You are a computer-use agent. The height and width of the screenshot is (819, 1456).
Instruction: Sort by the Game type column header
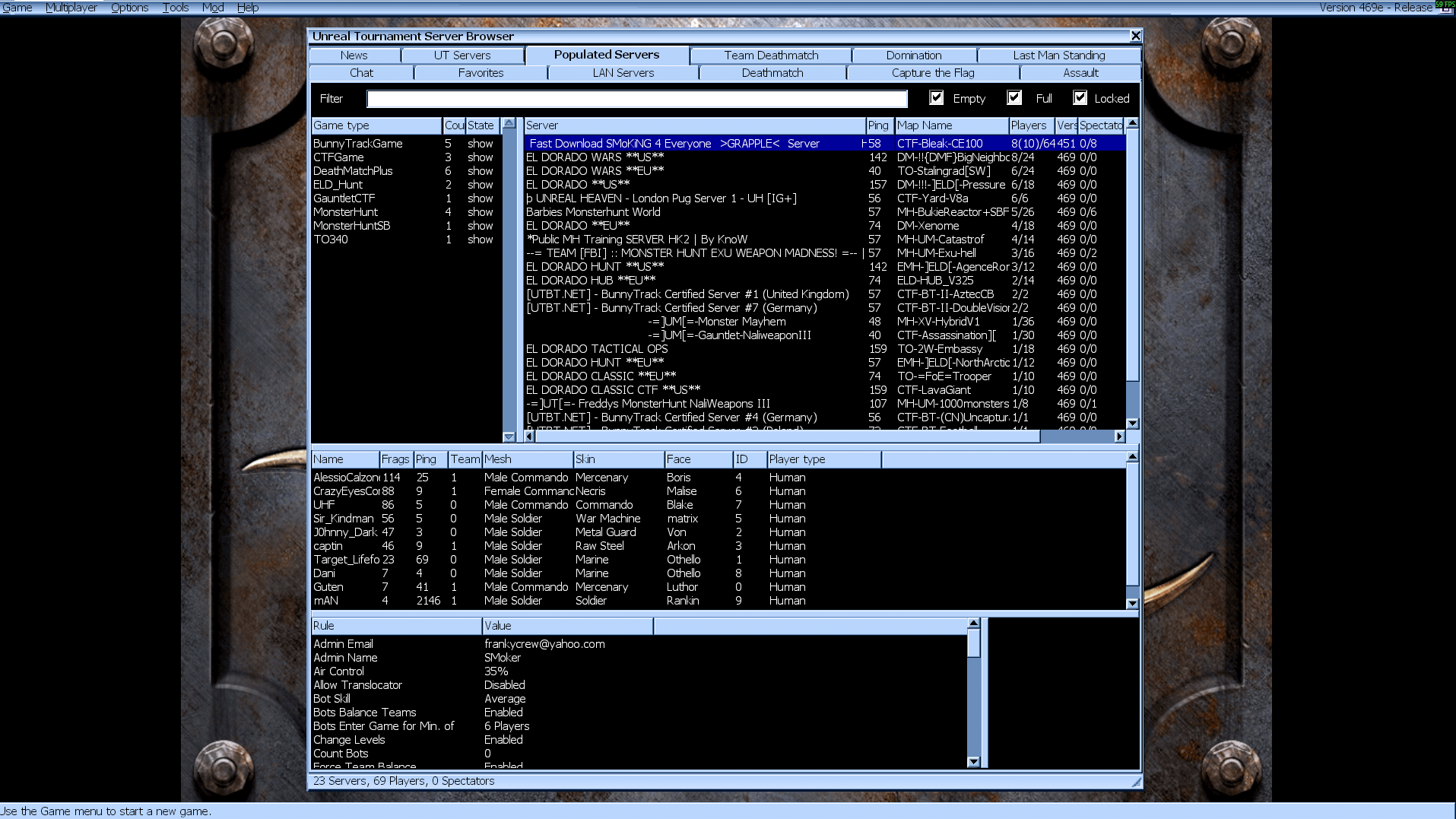coord(376,125)
